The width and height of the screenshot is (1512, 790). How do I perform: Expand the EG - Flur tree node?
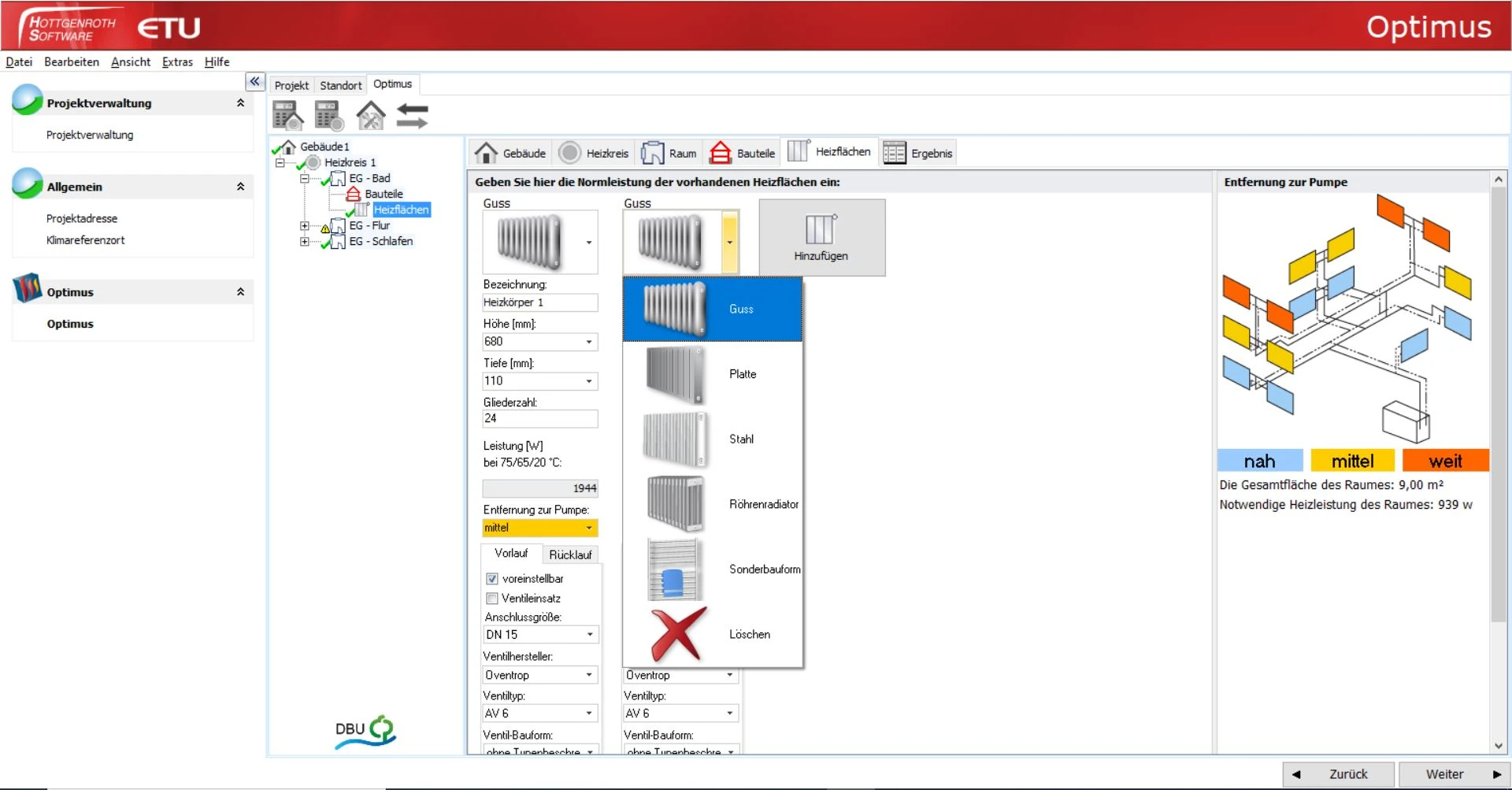[x=304, y=226]
